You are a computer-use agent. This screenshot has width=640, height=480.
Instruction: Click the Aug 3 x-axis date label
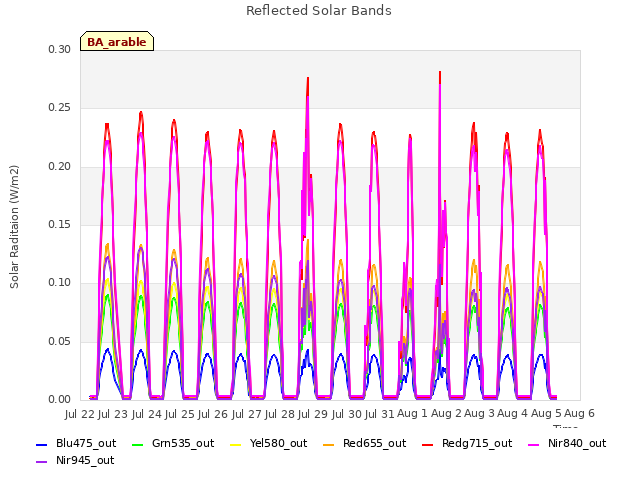click(x=480, y=414)
